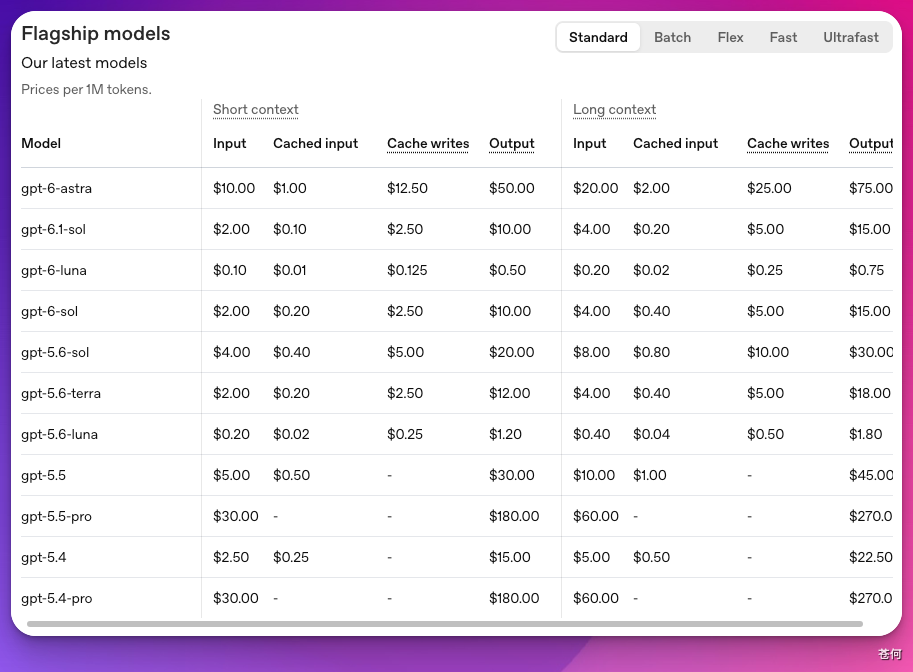The width and height of the screenshot is (913, 672).
Task: Click gpt-5.5-pro's $60.00 long context input price
Action: pos(596,517)
